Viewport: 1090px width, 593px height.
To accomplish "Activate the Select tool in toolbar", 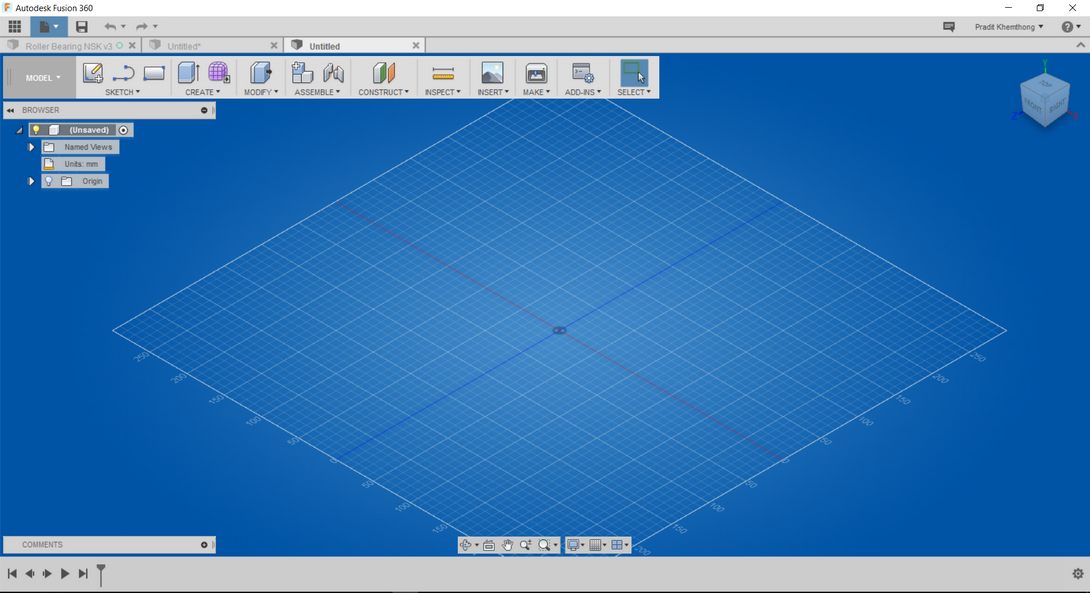I will coord(634,73).
